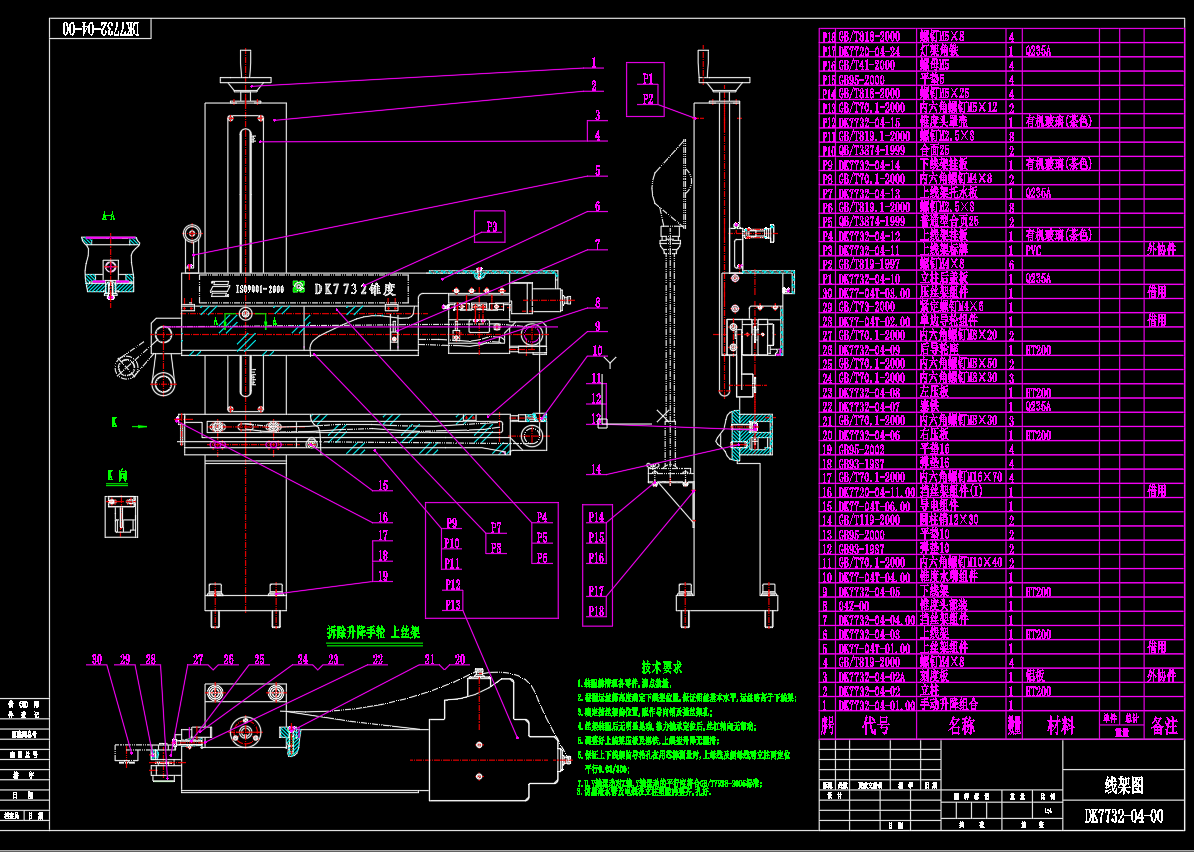Select the boxed 'P14' balloon in the side view
This screenshot has width=1194, height=852.
[x=596, y=517]
